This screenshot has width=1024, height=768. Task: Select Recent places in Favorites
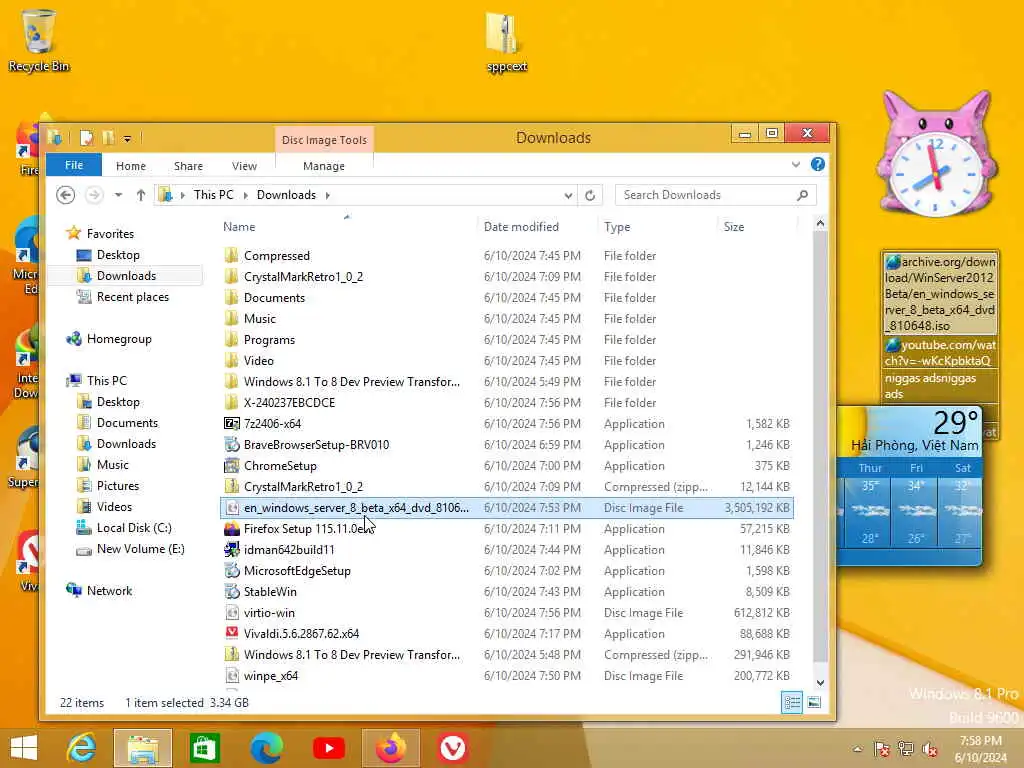[x=133, y=297]
